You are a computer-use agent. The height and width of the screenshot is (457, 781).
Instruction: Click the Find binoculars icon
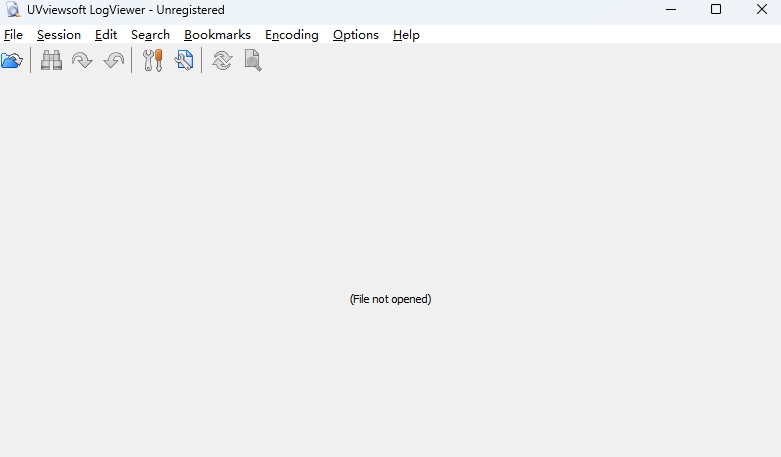coord(51,60)
